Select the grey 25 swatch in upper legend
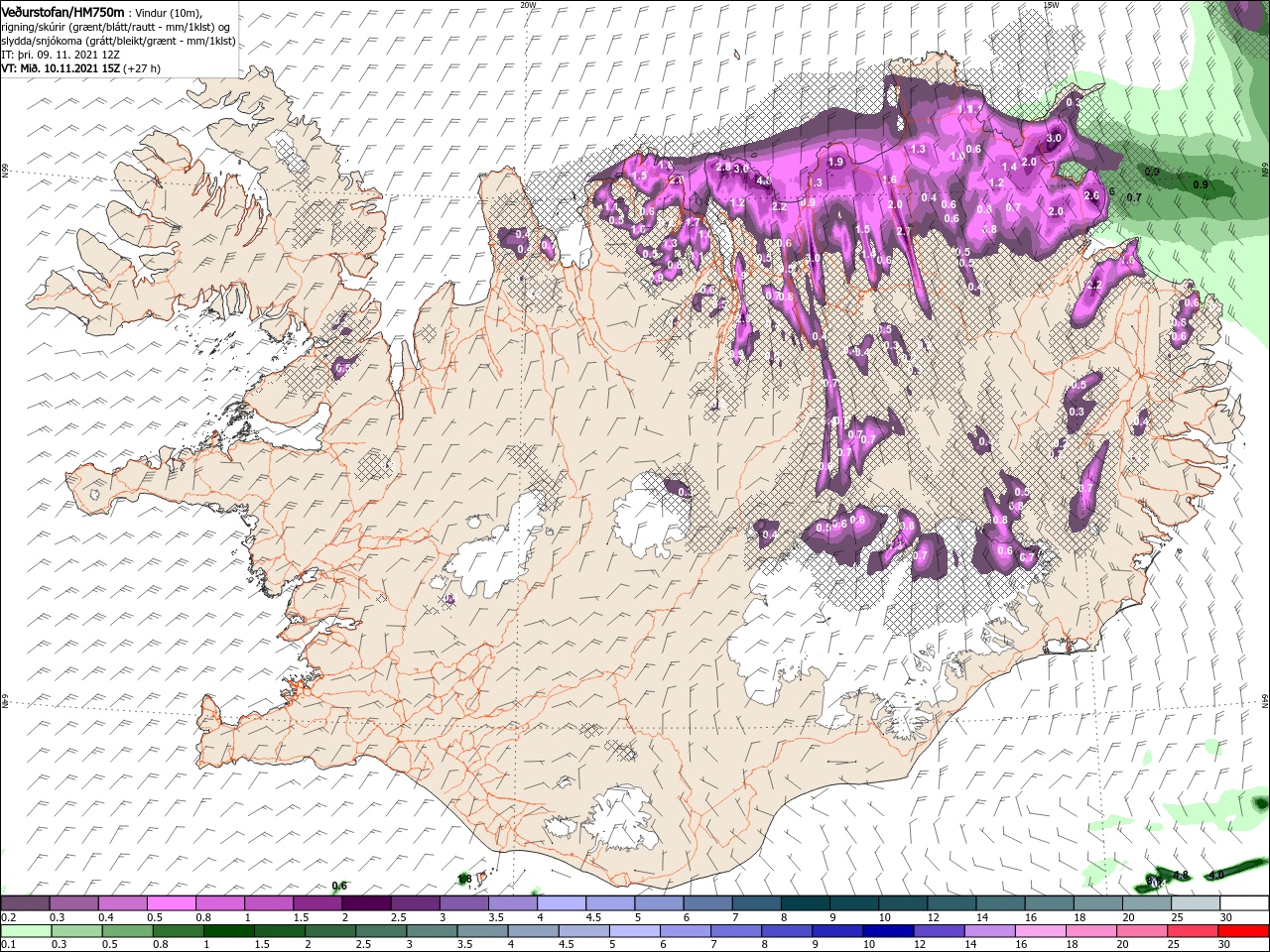This screenshot has height=952, width=1270. pyautogui.click(x=1195, y=902)
